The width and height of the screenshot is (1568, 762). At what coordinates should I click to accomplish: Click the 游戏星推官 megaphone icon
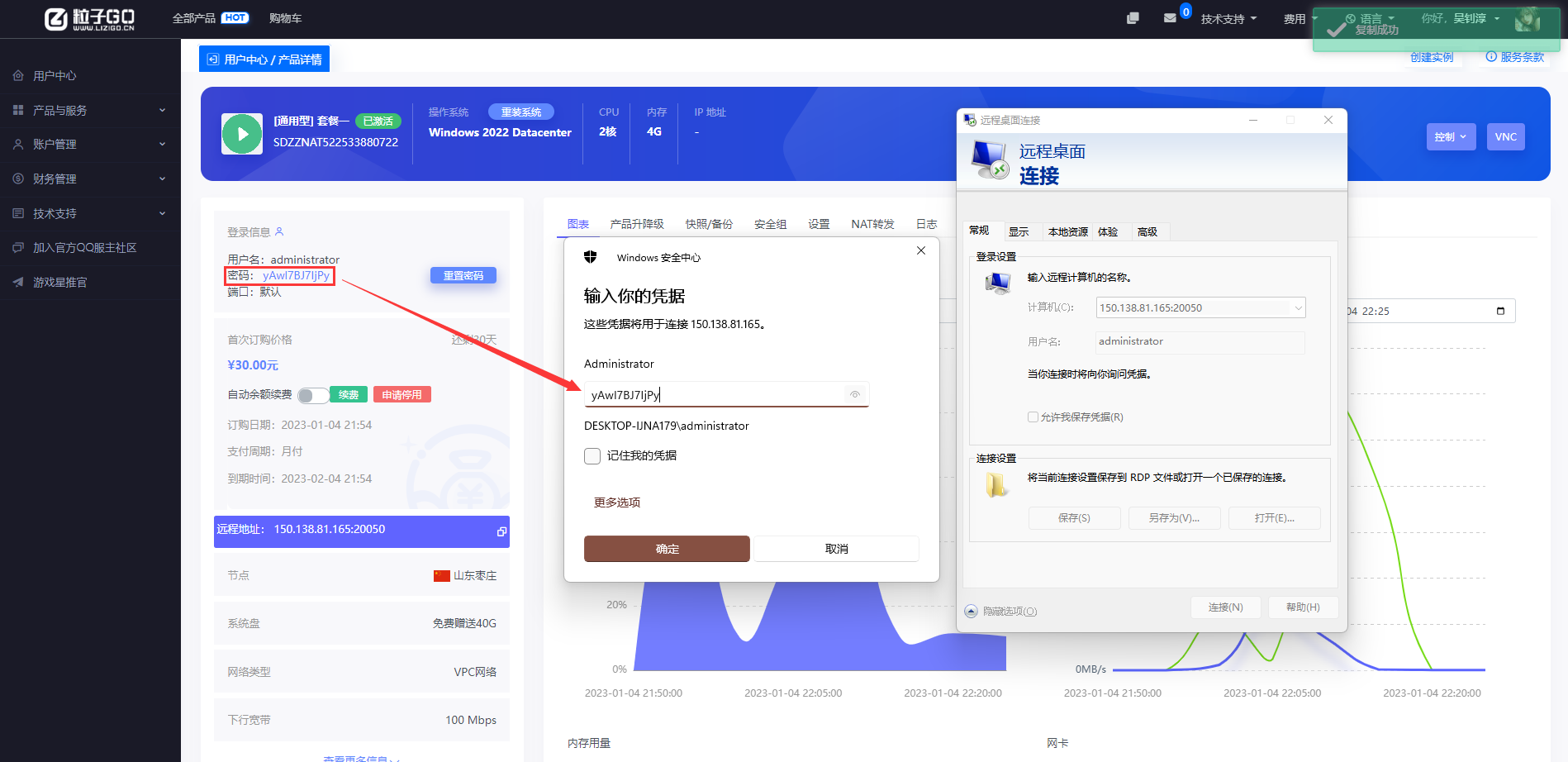coord(18,282)
